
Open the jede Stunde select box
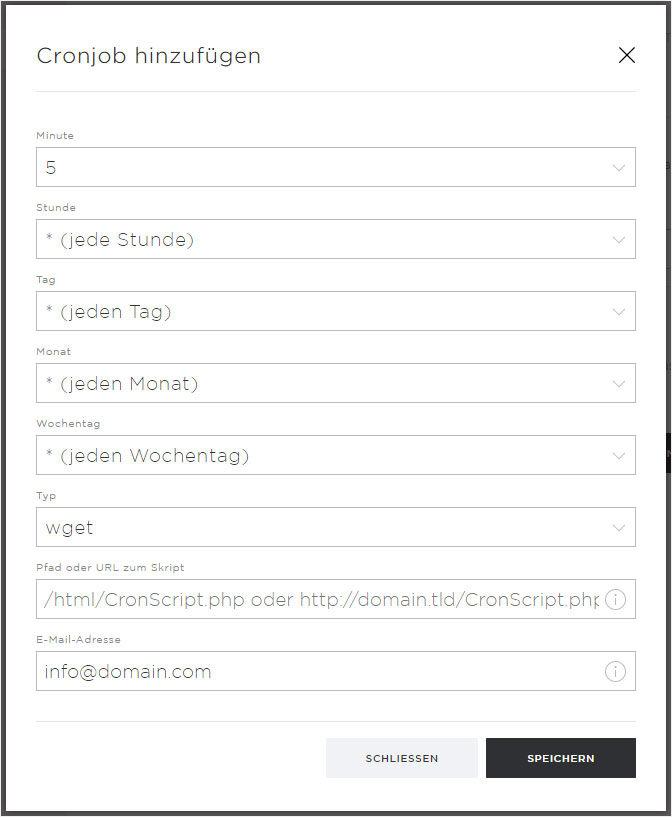pyautogui.click(x=335, y=239)
